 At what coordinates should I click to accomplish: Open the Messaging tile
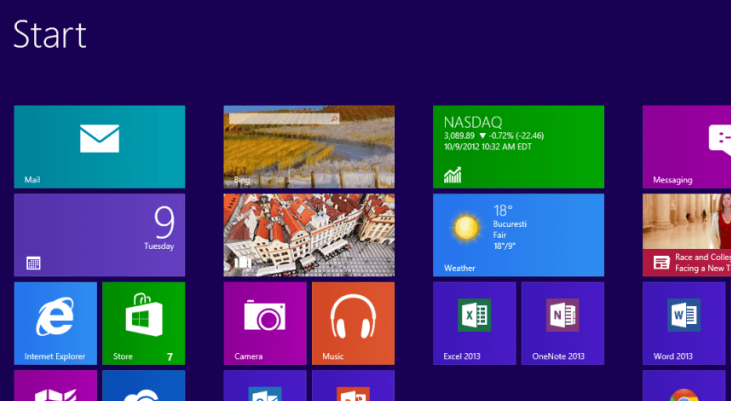click(x=687, y=147)
